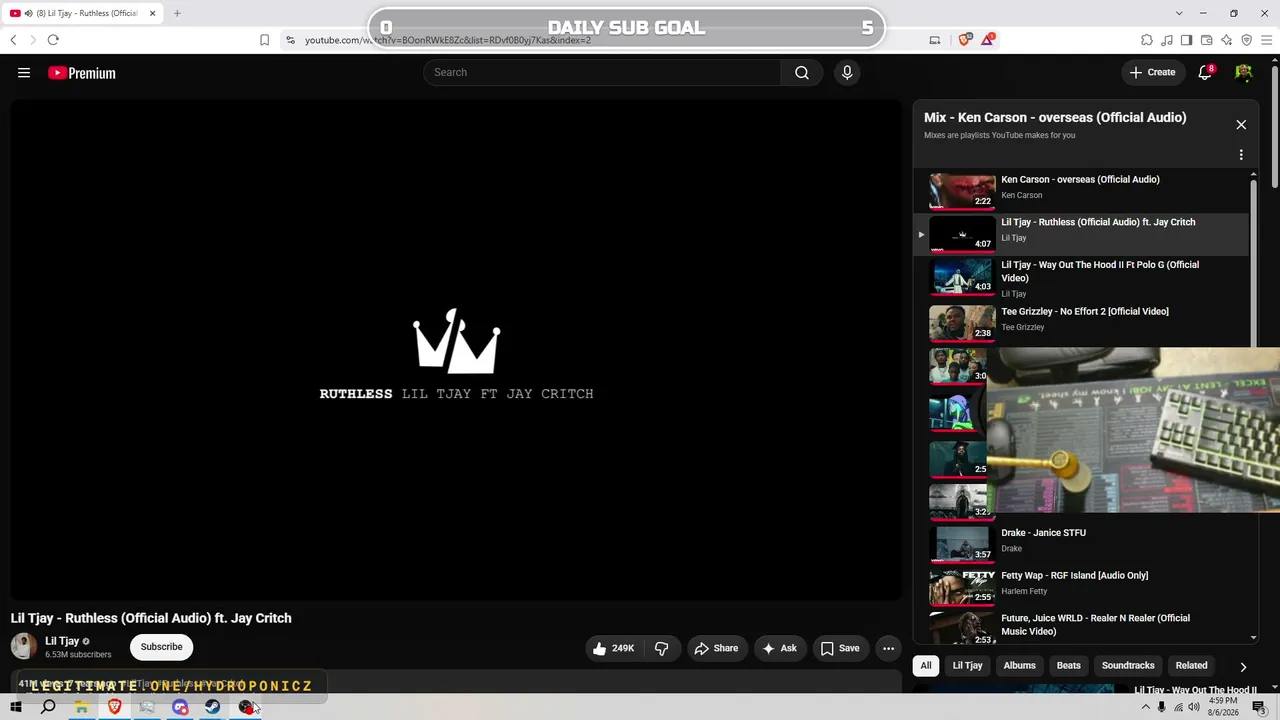Open Brave Wallet
Image resolution: width=1280 pixels, height=720 pixels.
(1206, 40)
